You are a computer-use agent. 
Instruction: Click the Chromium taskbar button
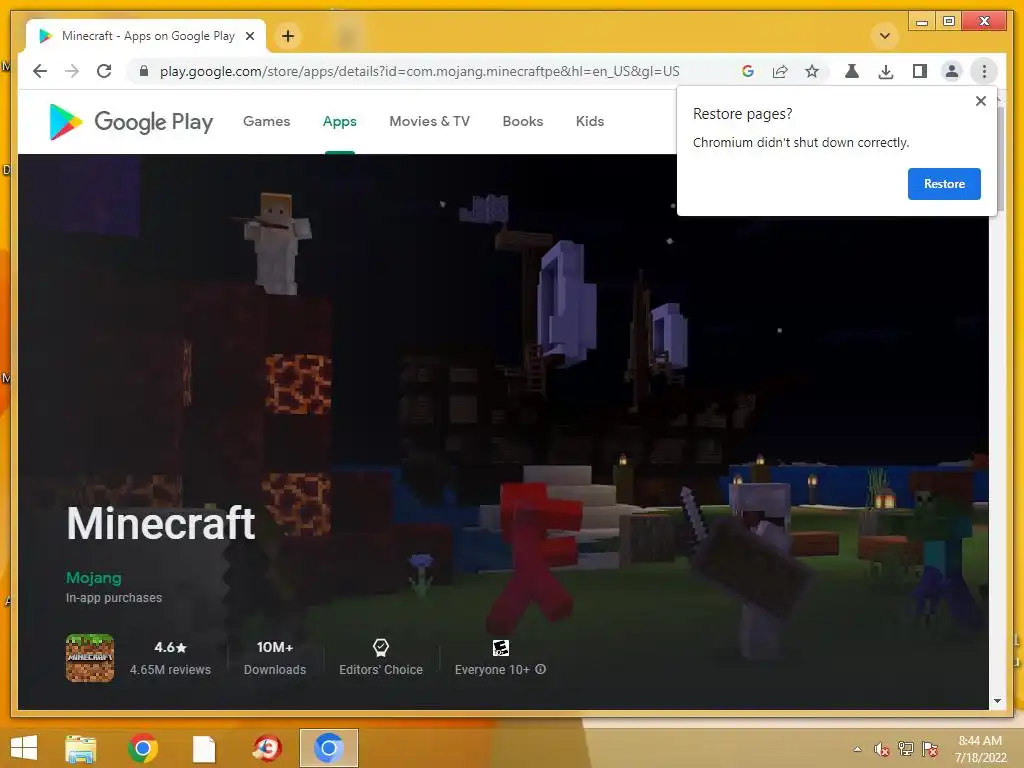[x=328, y=748]
